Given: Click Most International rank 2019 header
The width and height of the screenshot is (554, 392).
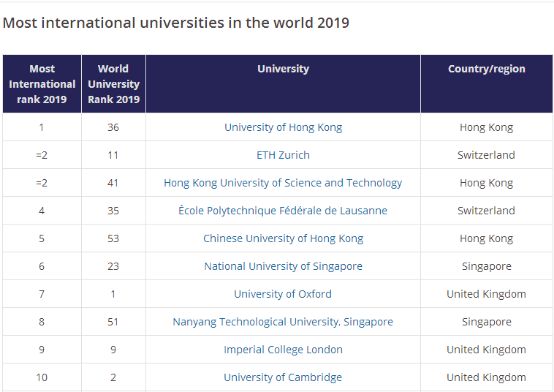Looking at the screenshot, I should point(42,84).
